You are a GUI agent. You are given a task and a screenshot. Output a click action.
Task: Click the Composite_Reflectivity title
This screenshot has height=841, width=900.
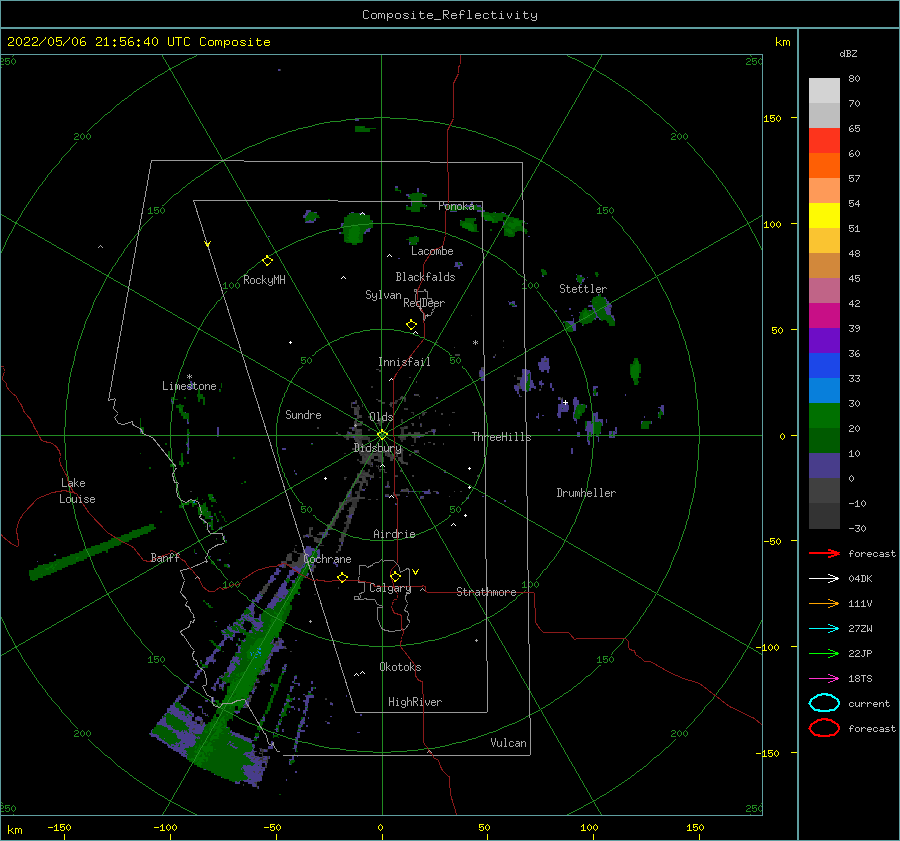(x=450, y=15)
